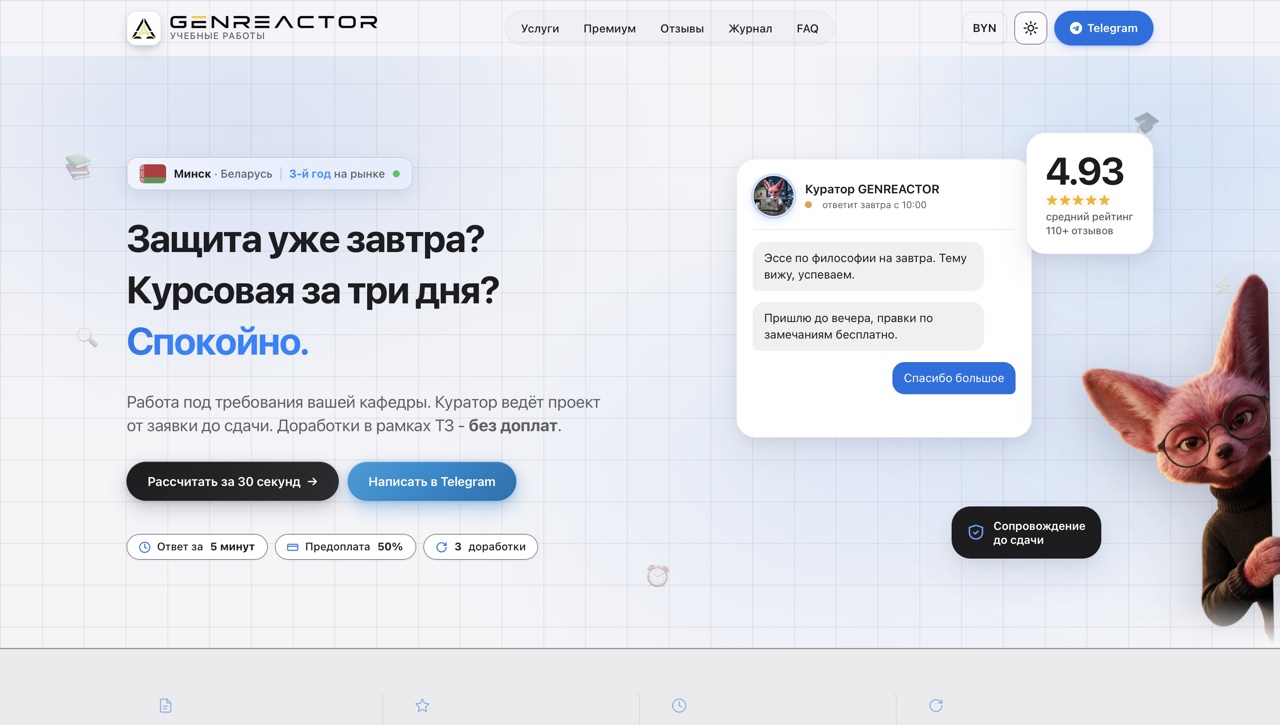The image size is (1280, 725).
Task: Click the Эссе по философии chat message
Action: click(x=868, y=266)
